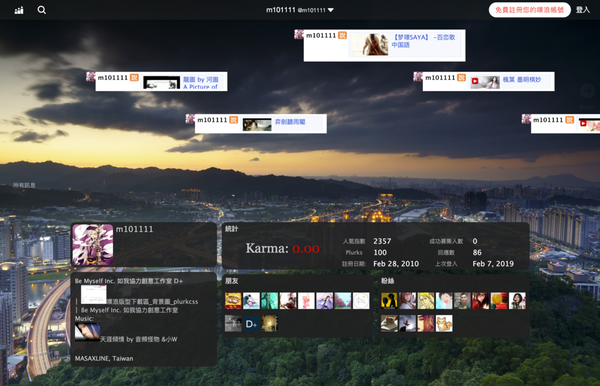
Task: Open friend avatar with circle sketch logo
Action: tap(361, 301)
